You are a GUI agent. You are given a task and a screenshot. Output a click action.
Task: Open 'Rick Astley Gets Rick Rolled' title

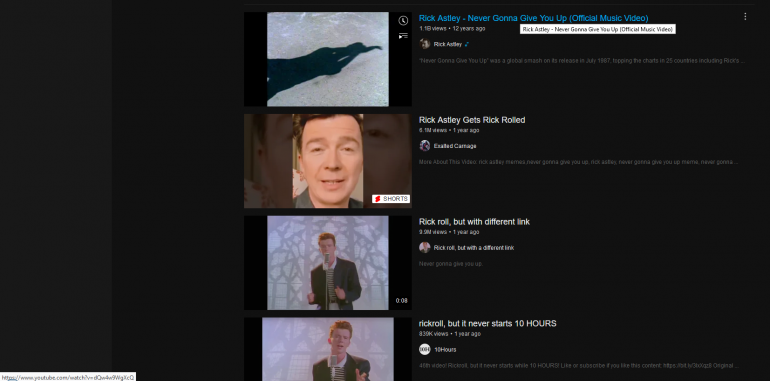pyautogui.click(x=472, y=120)
